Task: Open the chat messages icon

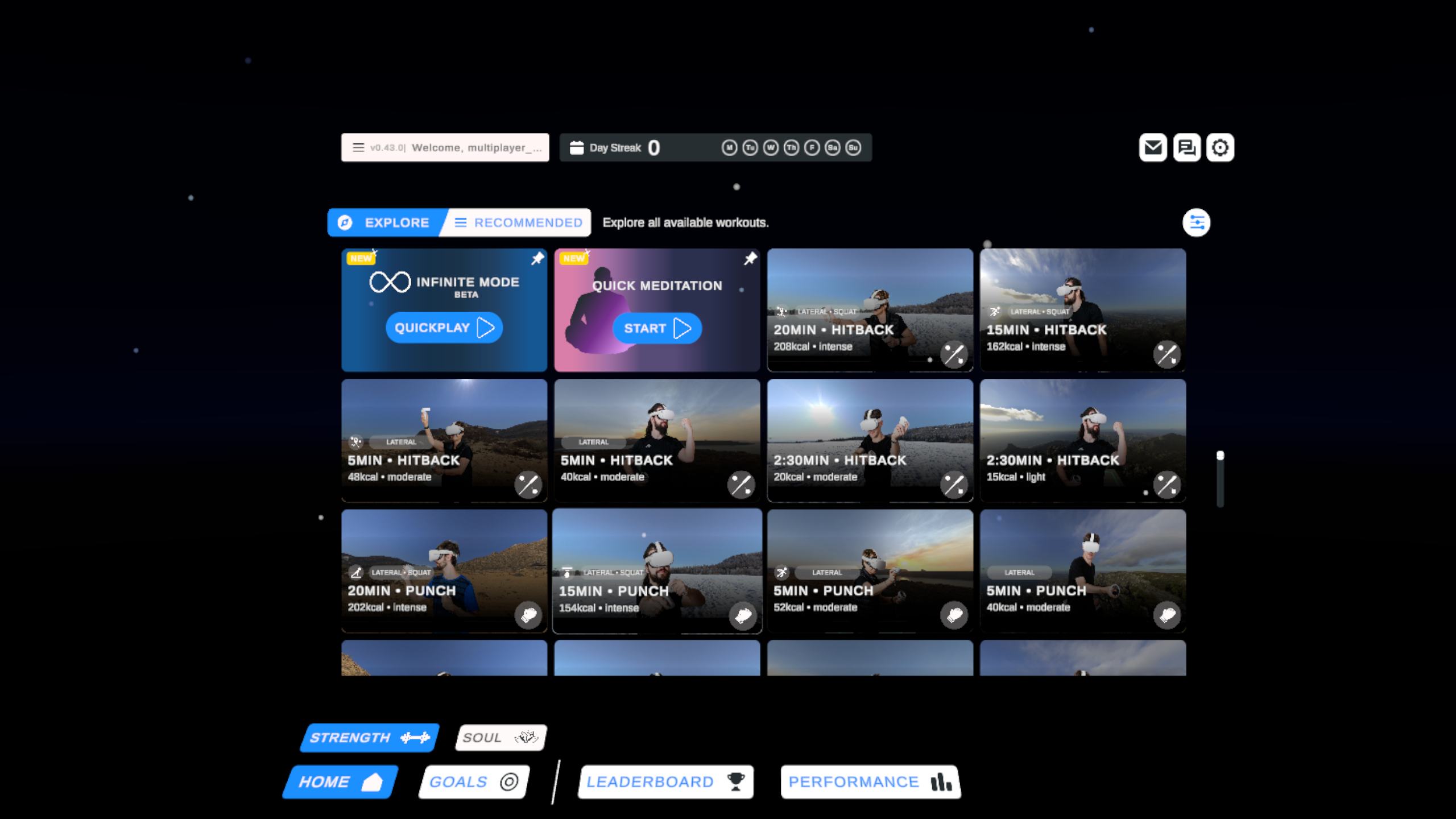Action: (1186, 148)
